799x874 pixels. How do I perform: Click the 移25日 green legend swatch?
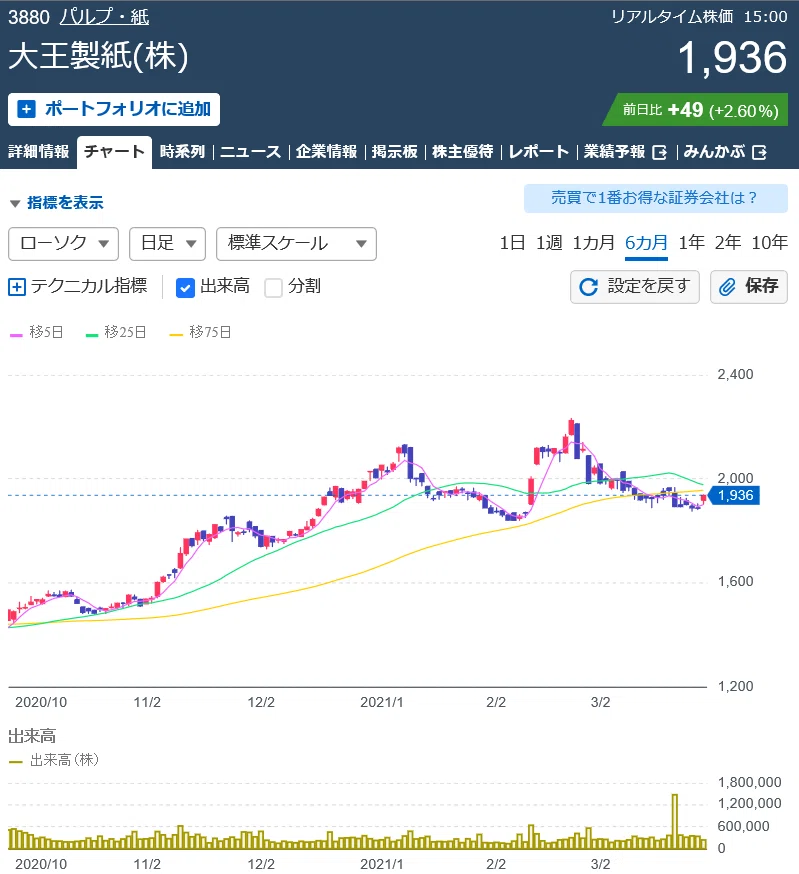point(92,335)
